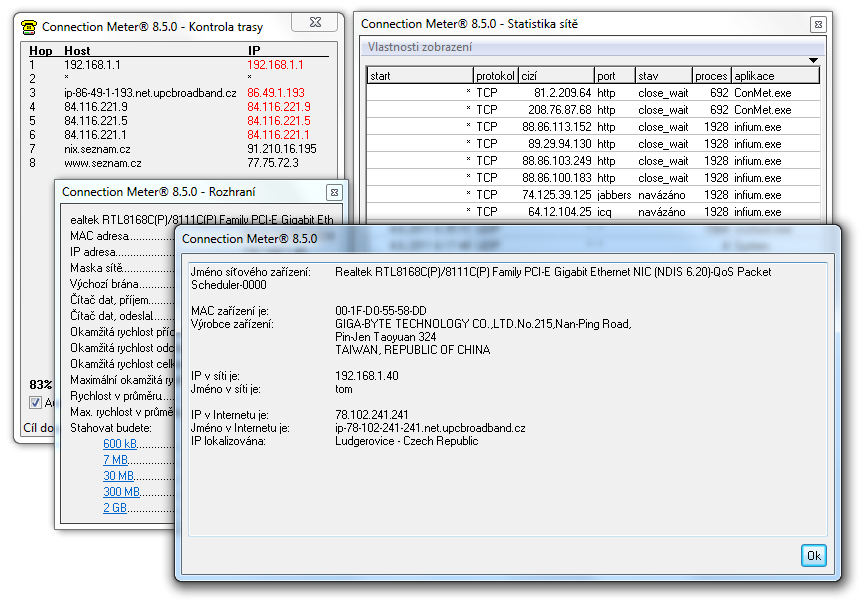Select the 81.2.209.64 connection row

(x=593, y=92)
